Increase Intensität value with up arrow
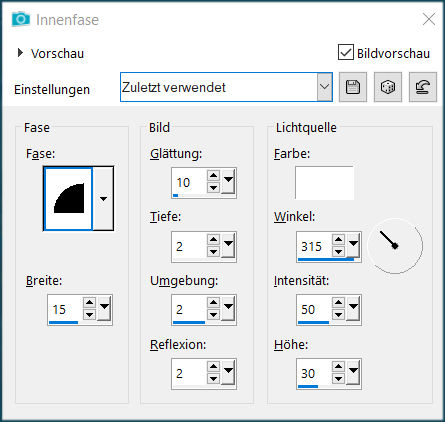Image resolution: width=445 pixels, height=422 pixels. (338, 302)
